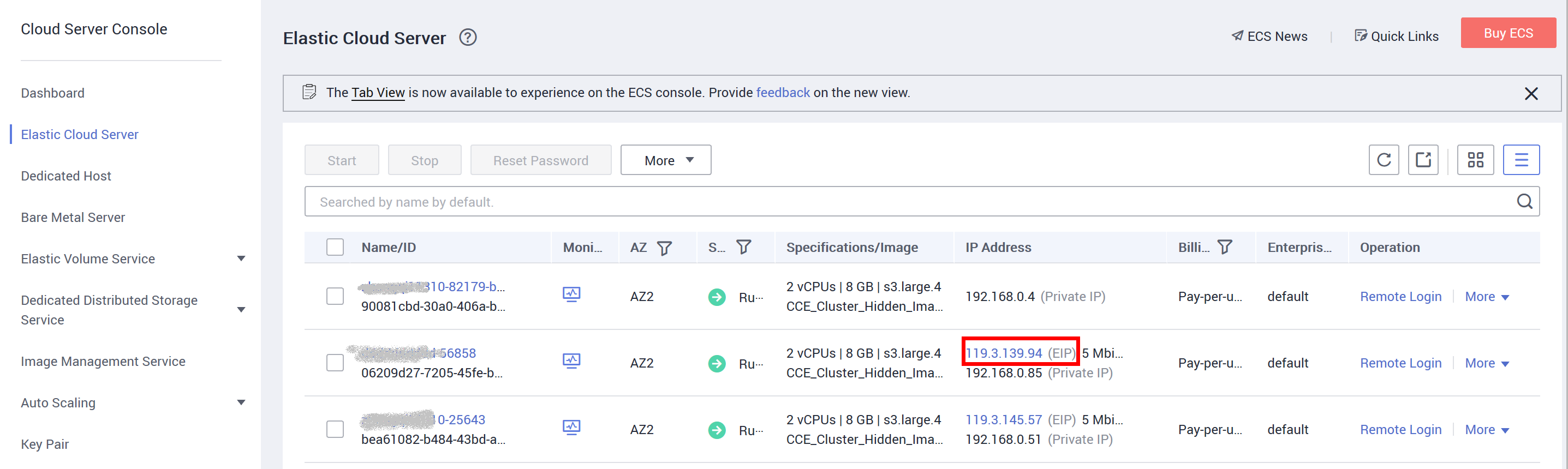Open the help icon beside Elastic Cloud Server
Screen dimensions: 1568x469
[x=468, y=38]
